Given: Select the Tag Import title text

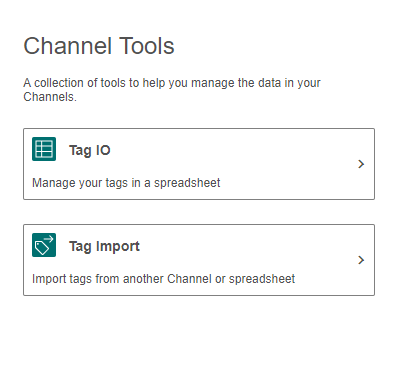Looking at the screenshot, I should 104,247.
